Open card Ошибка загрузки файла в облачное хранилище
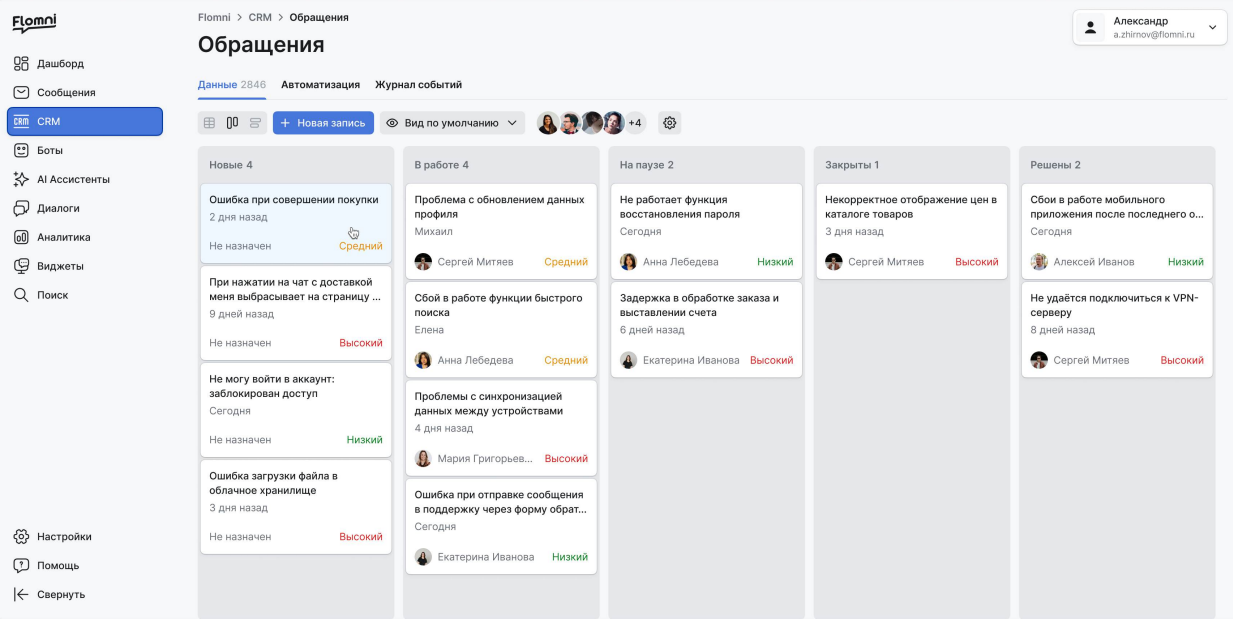 [296, 507]
